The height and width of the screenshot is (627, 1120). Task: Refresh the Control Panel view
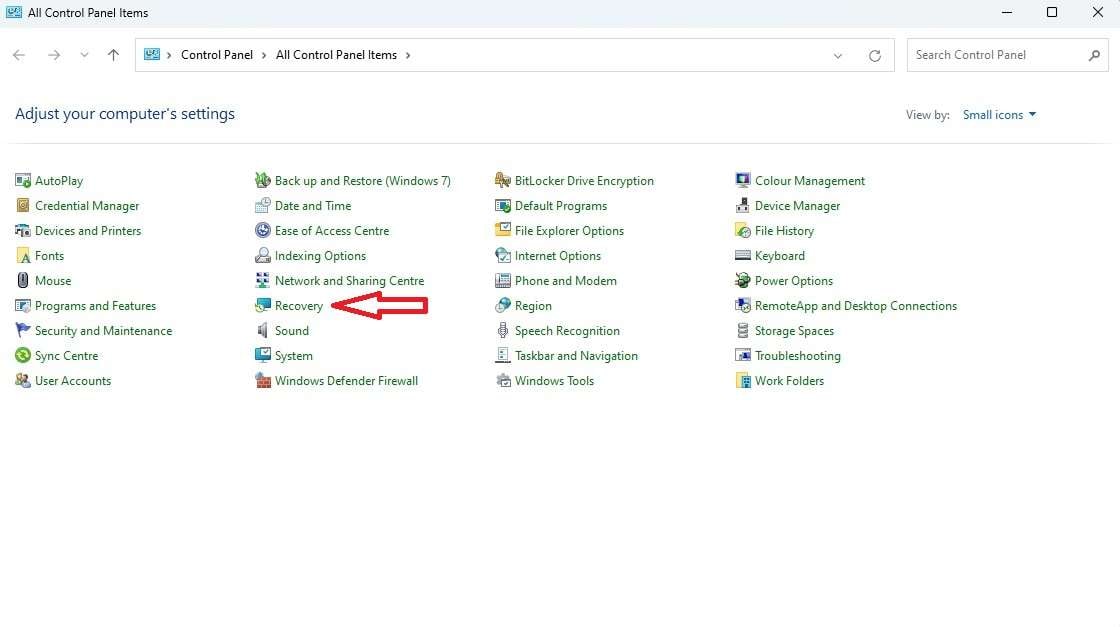click(x=874, y=56)
